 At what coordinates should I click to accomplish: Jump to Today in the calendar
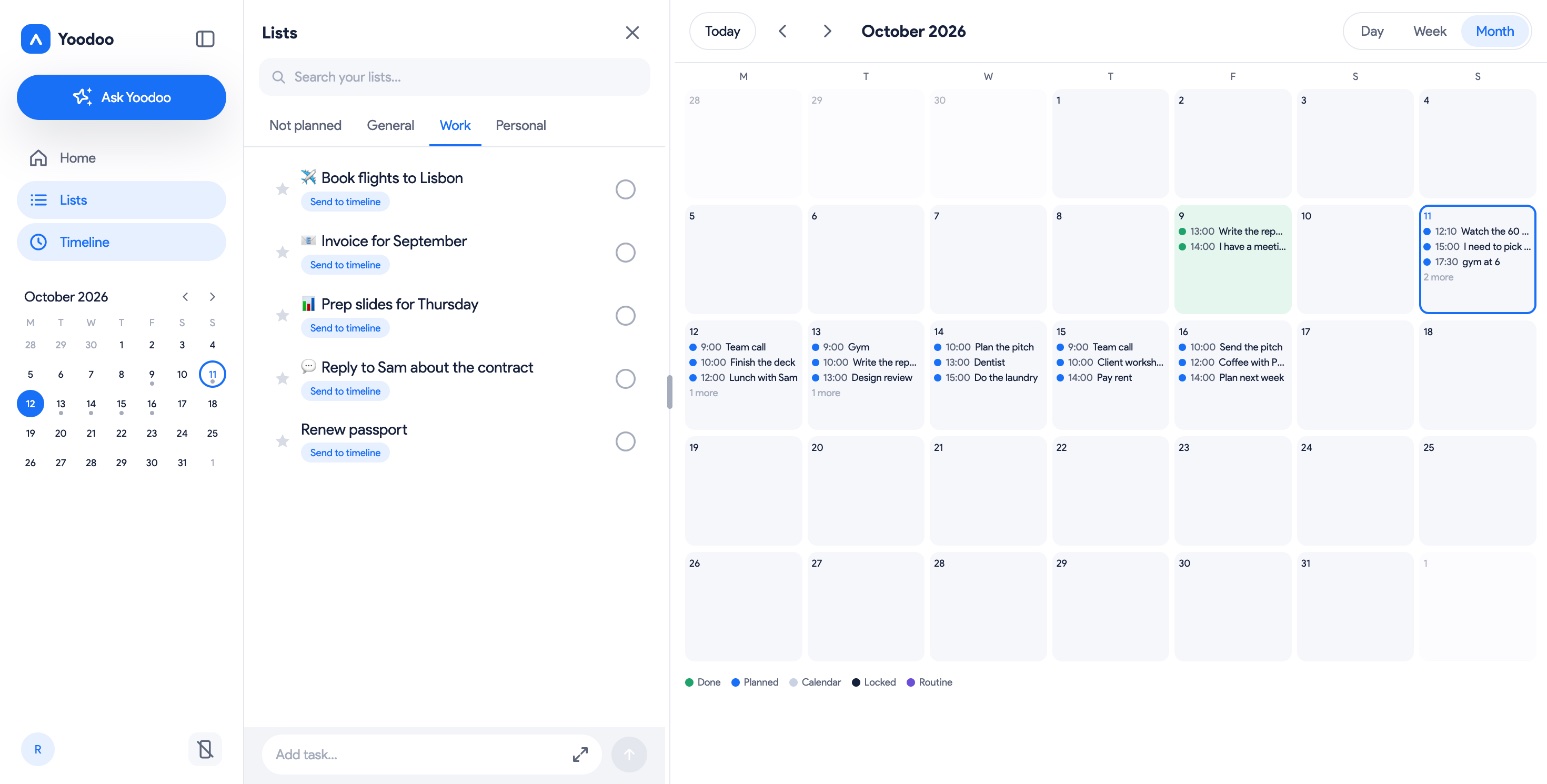coord(722,31)
